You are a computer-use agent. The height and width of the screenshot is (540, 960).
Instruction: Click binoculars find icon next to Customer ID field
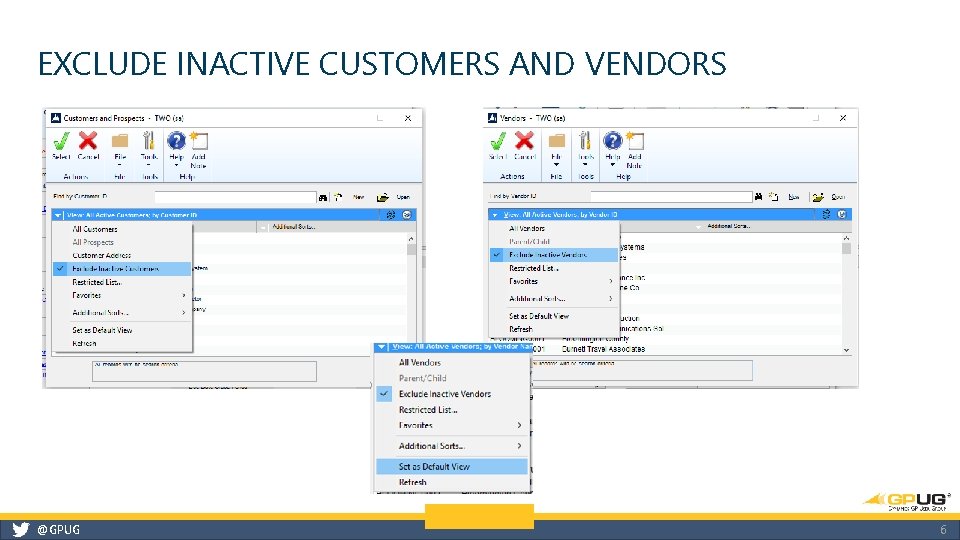click(x=323, y=197)
